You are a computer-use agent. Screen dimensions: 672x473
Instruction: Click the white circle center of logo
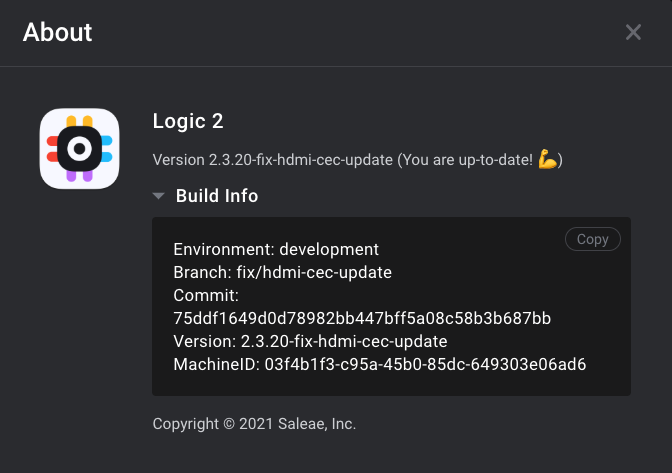79,149
